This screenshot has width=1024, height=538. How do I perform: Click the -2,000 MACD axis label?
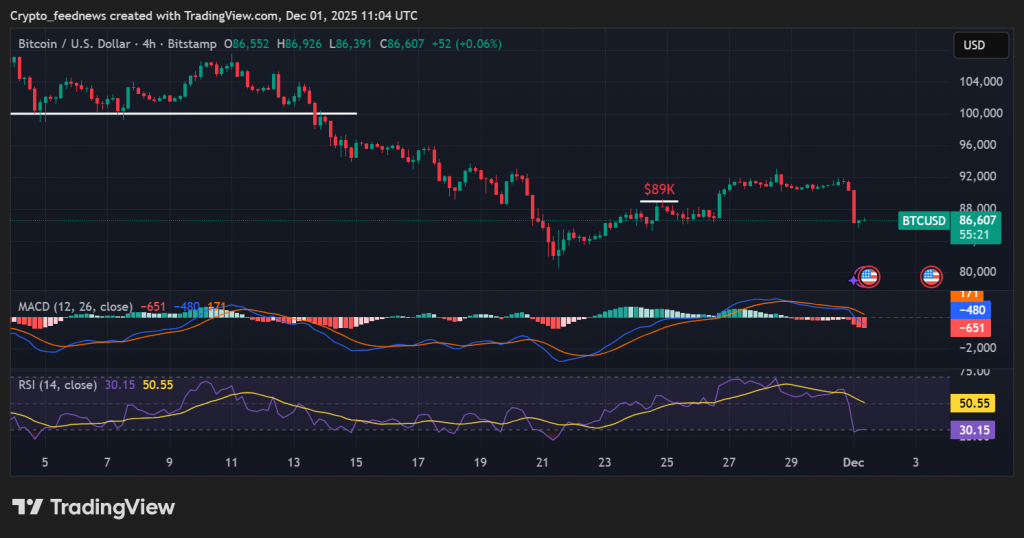pos(978,348)
